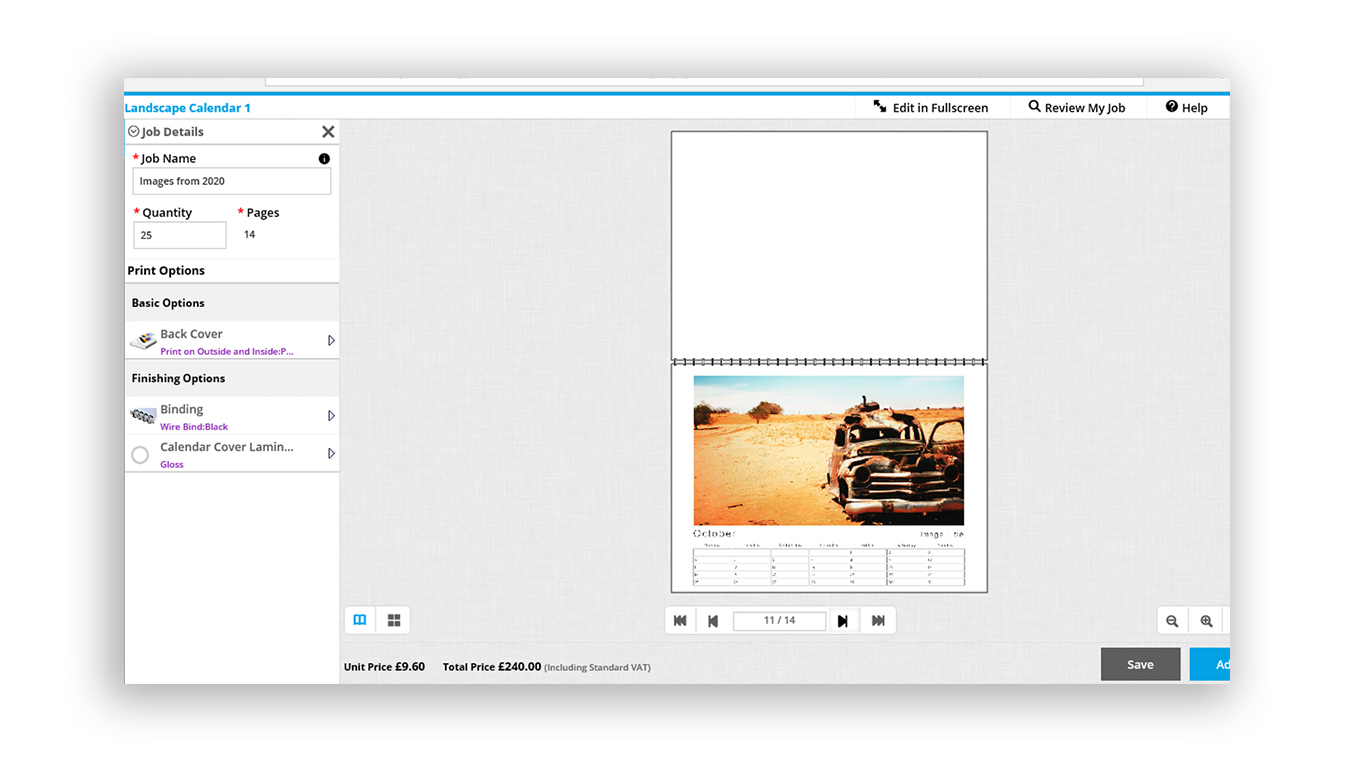Expand the Binding finishing option
Screen dimensions: 1366x768
(x=331, y=415)
